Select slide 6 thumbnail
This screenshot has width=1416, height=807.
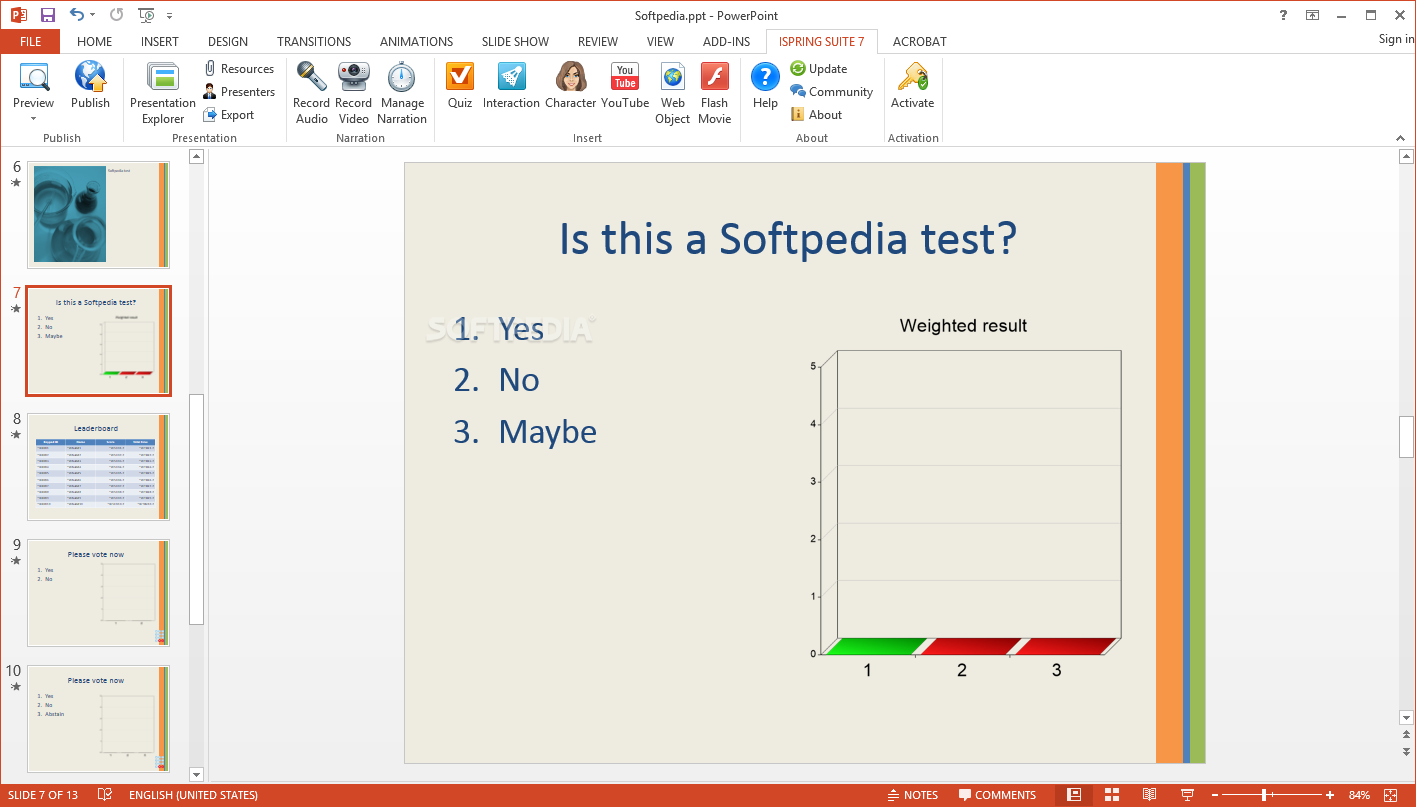tap(99, 215)
